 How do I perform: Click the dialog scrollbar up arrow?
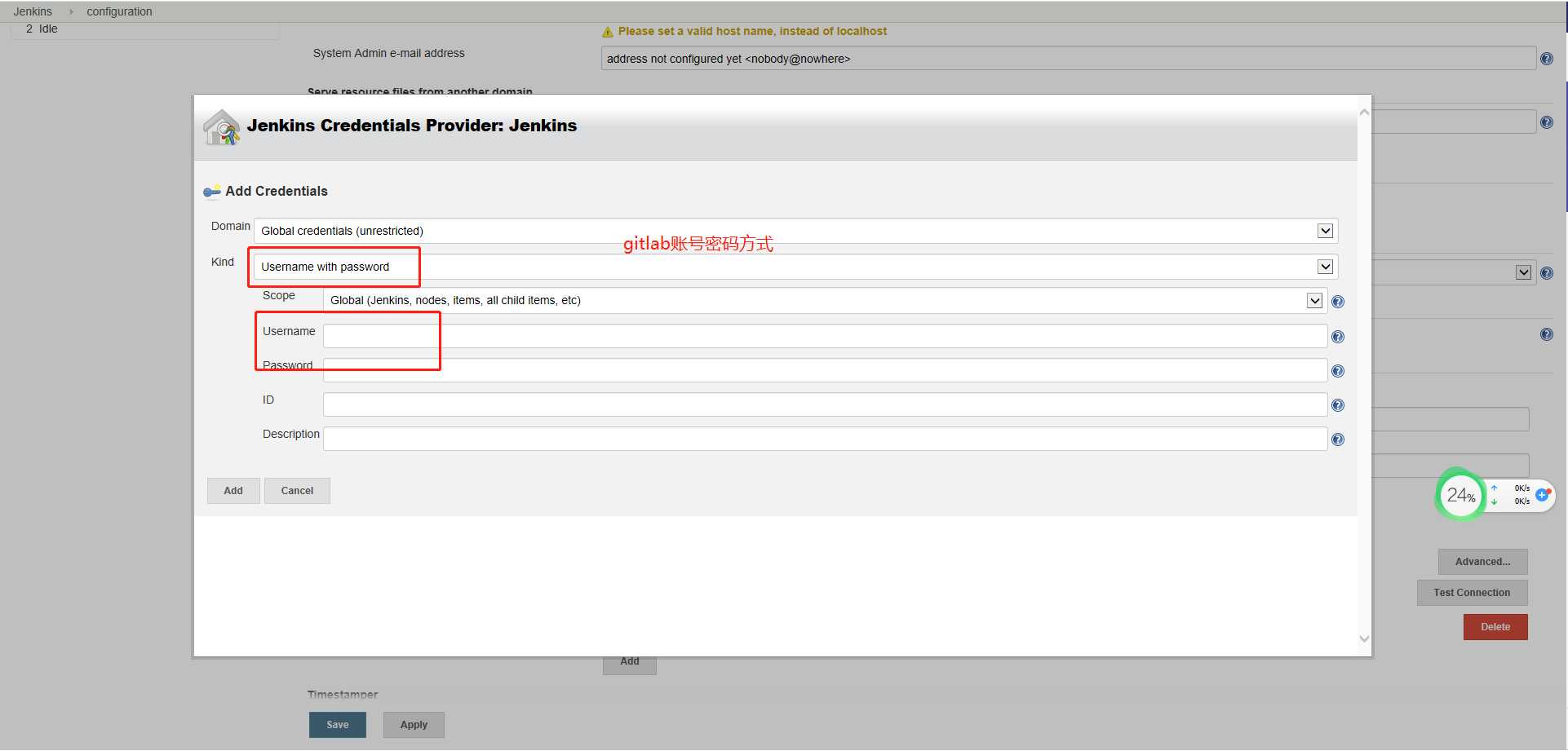[x=1364, y=112]
